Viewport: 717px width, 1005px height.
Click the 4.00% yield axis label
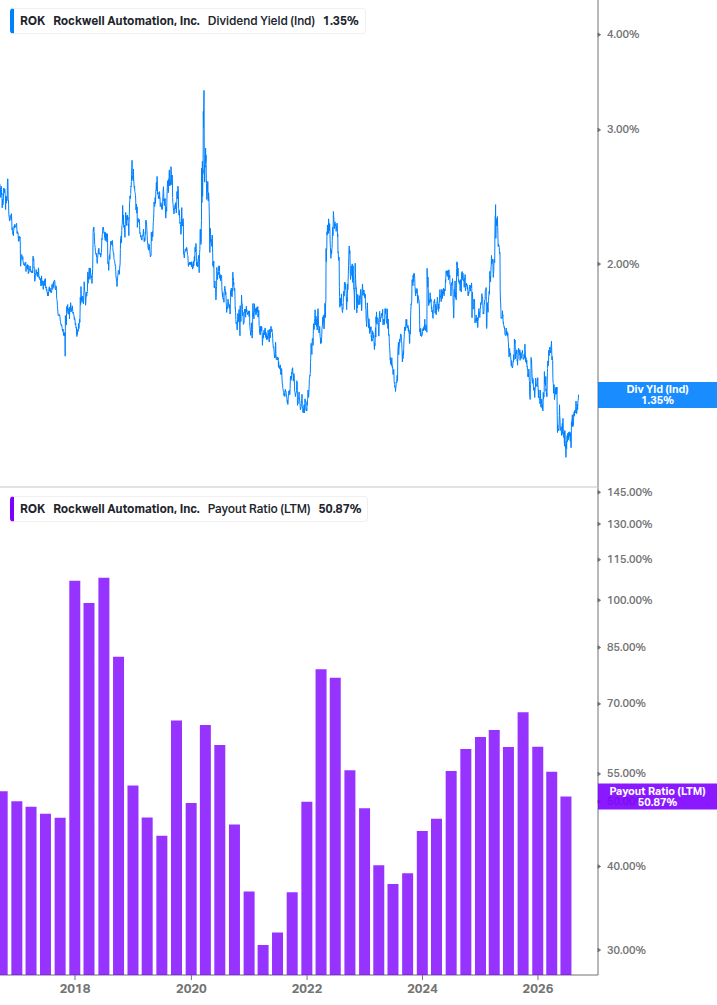(x=623, y=35)
